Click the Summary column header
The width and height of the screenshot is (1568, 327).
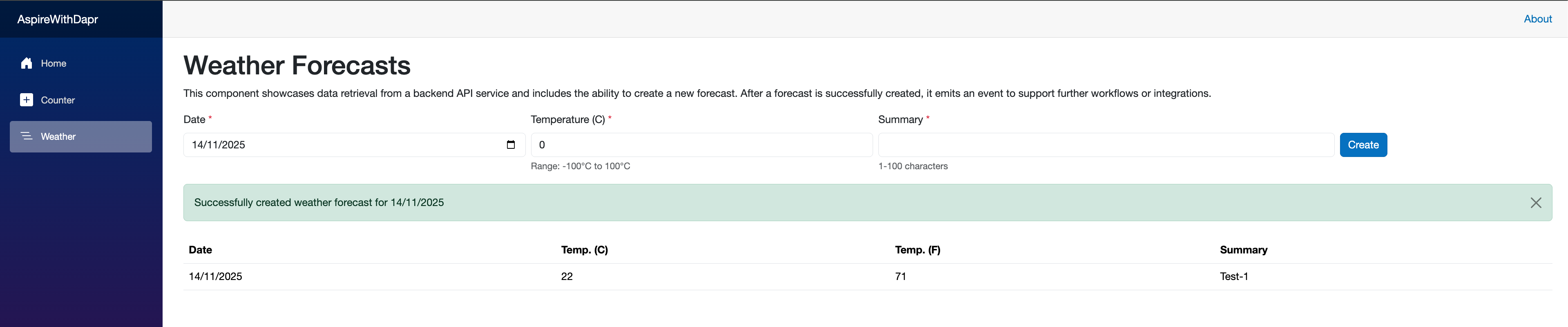point(1243,250)
